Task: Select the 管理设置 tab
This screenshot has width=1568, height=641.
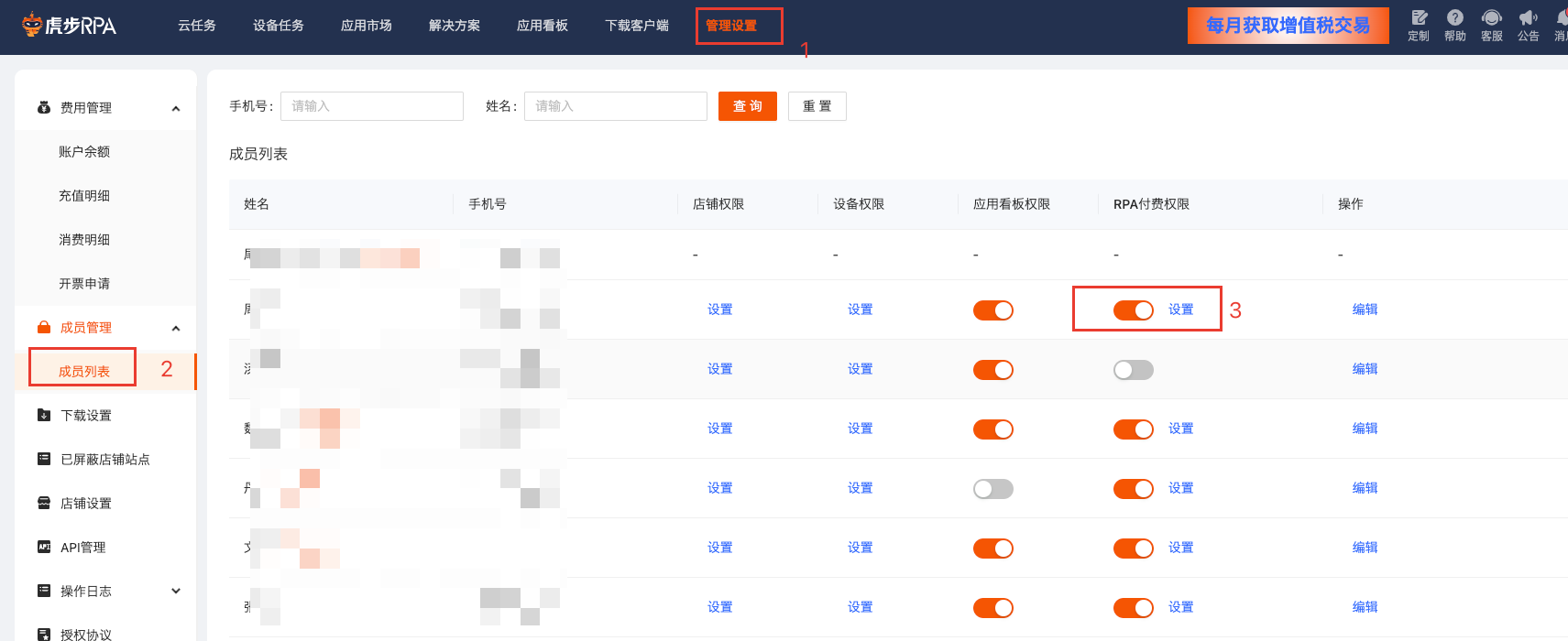Action: coord(731,26)
